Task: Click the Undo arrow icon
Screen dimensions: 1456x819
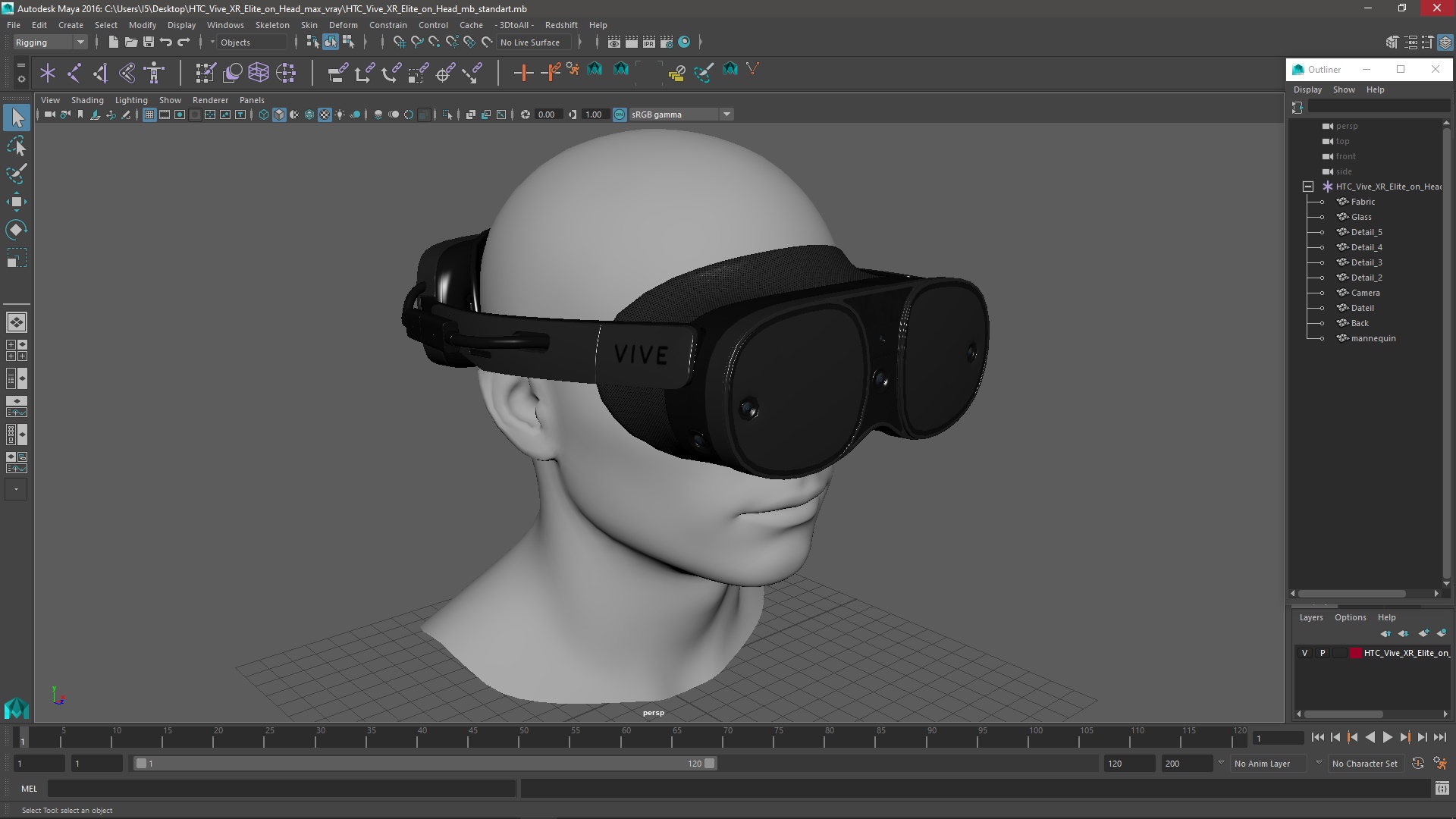Action: (x=166, y=42)
